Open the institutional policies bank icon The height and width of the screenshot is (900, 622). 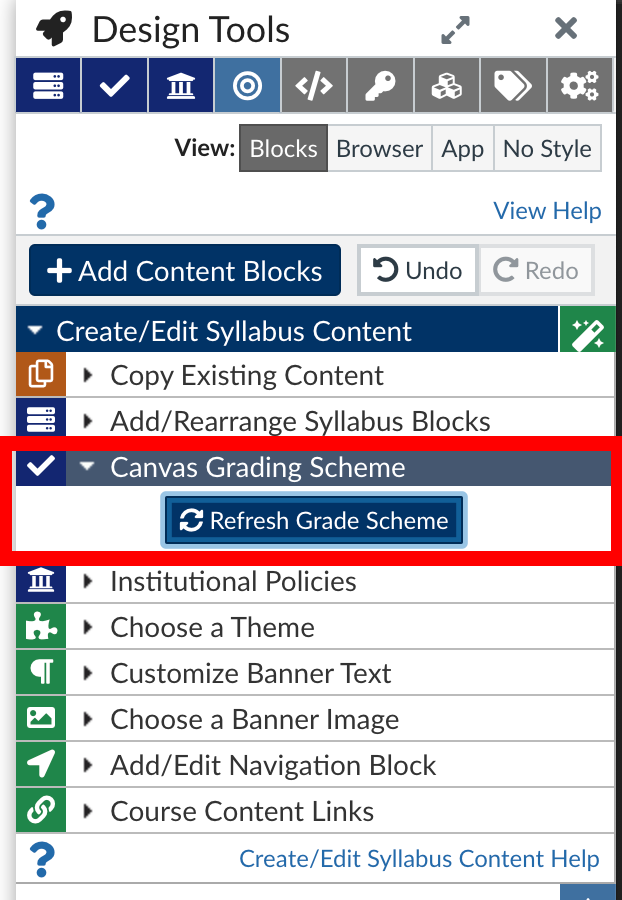click(180, 85)
